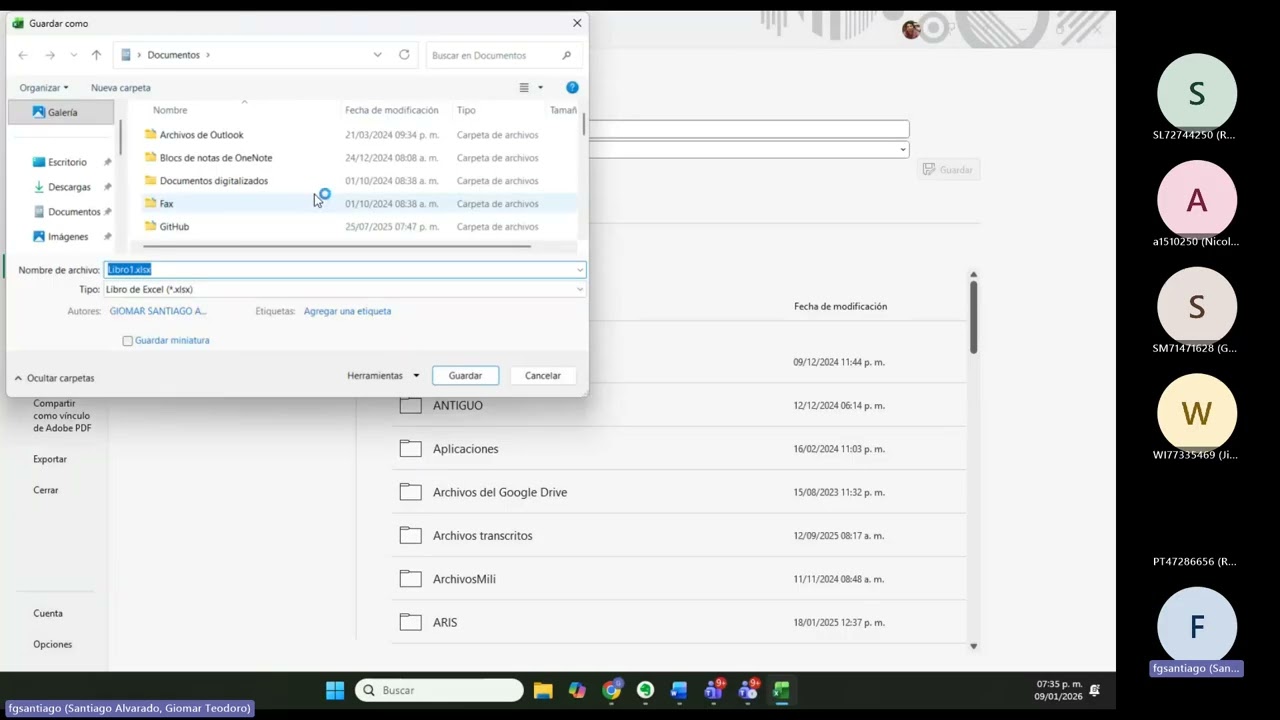Open Excel from the taskbar
Screen dimensions: 1280x720
tap(781, 690)
